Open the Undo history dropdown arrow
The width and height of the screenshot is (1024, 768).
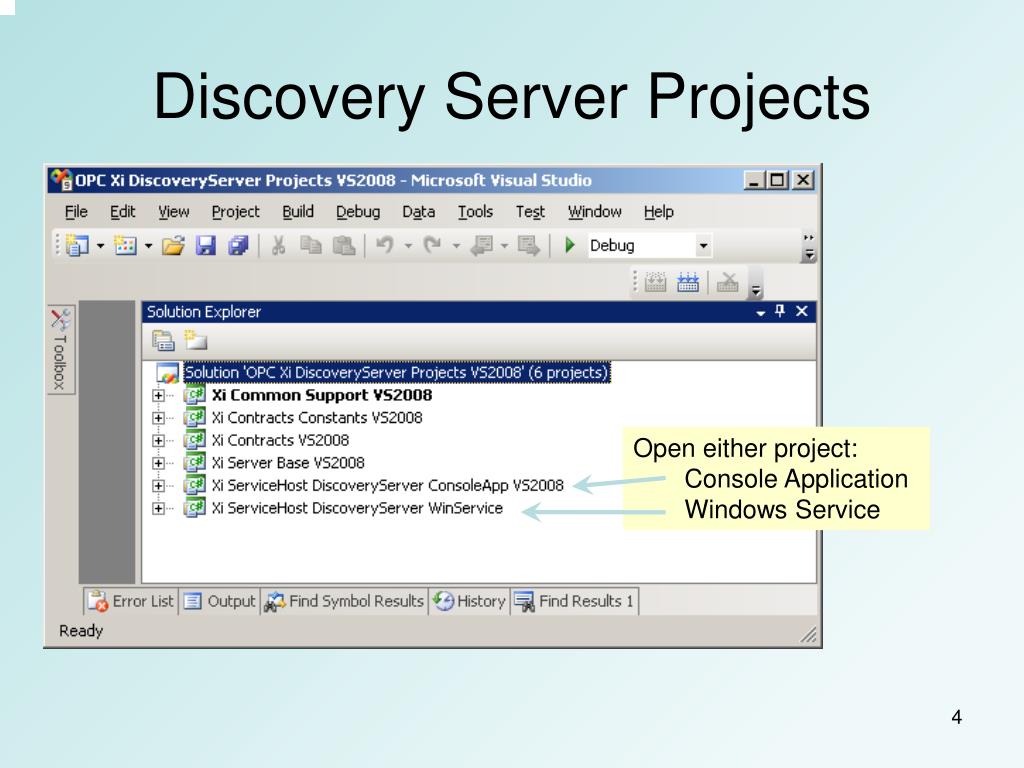(x=408, y=246)
